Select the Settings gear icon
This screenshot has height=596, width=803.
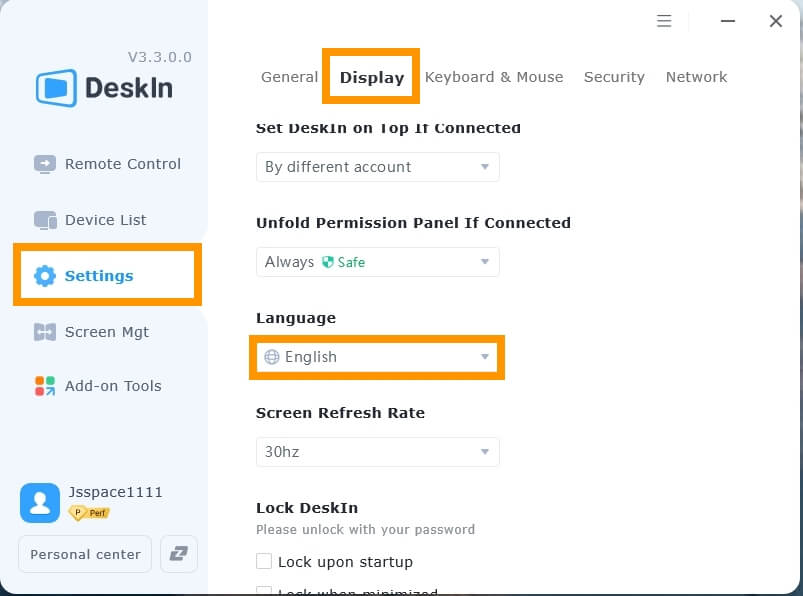tap(45, 276)
